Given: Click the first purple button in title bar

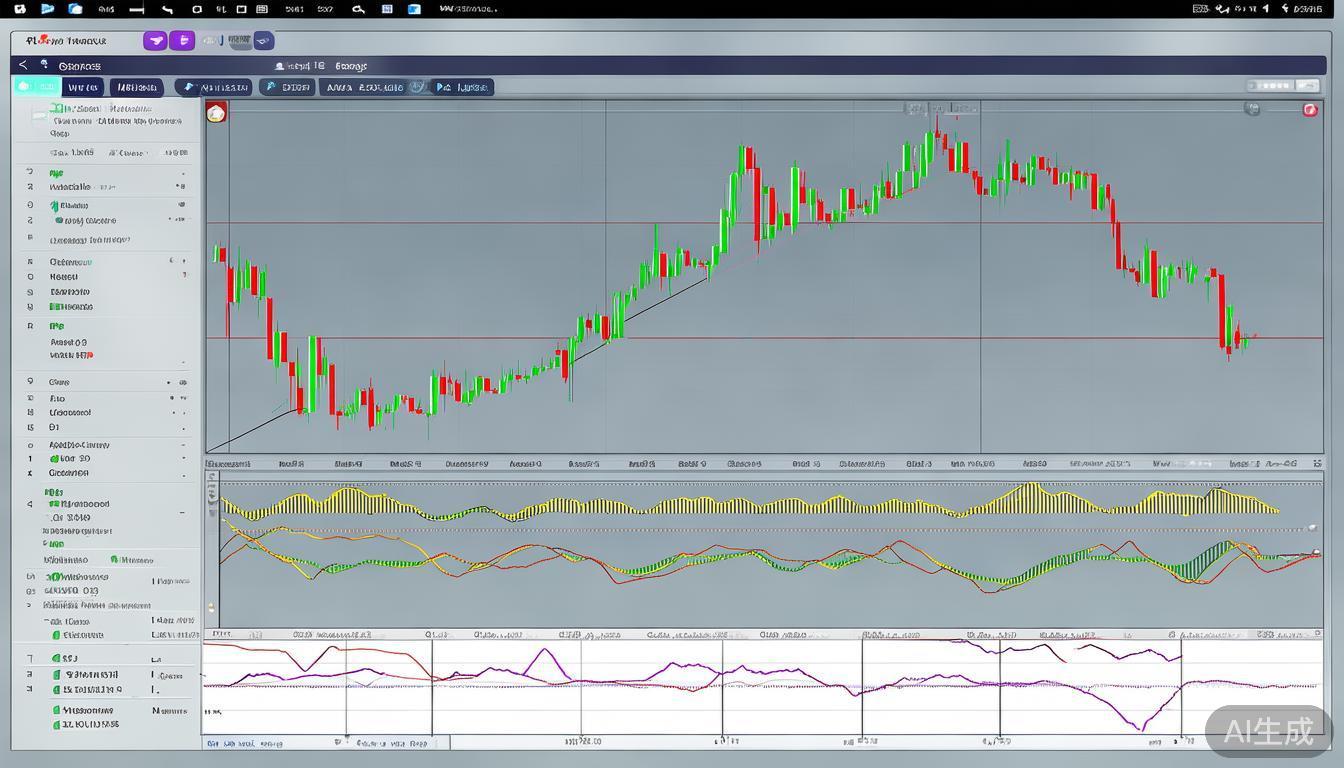Looking at the screenshot, I should coord(154,41).
